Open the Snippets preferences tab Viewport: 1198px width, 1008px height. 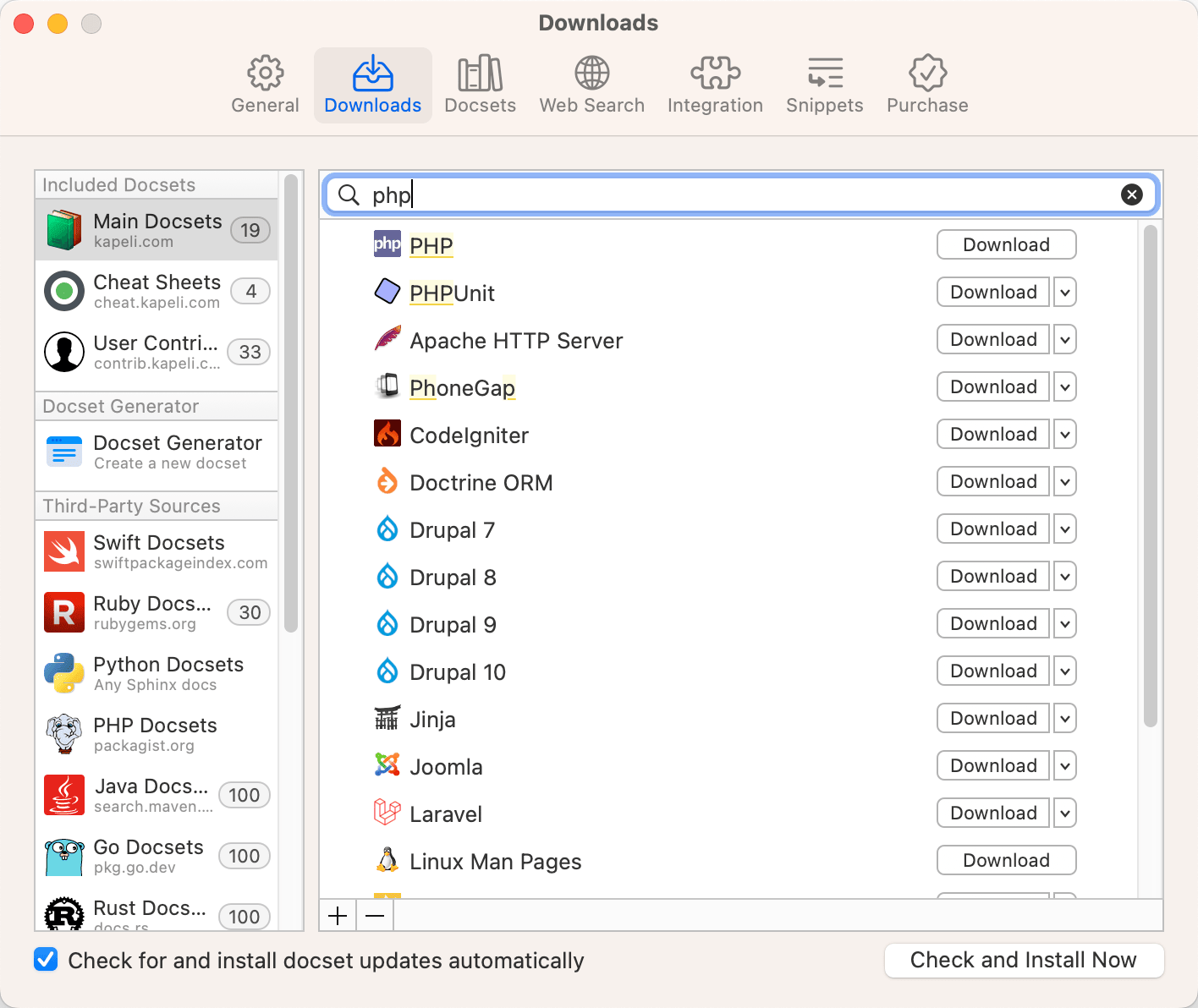point(824,85)
